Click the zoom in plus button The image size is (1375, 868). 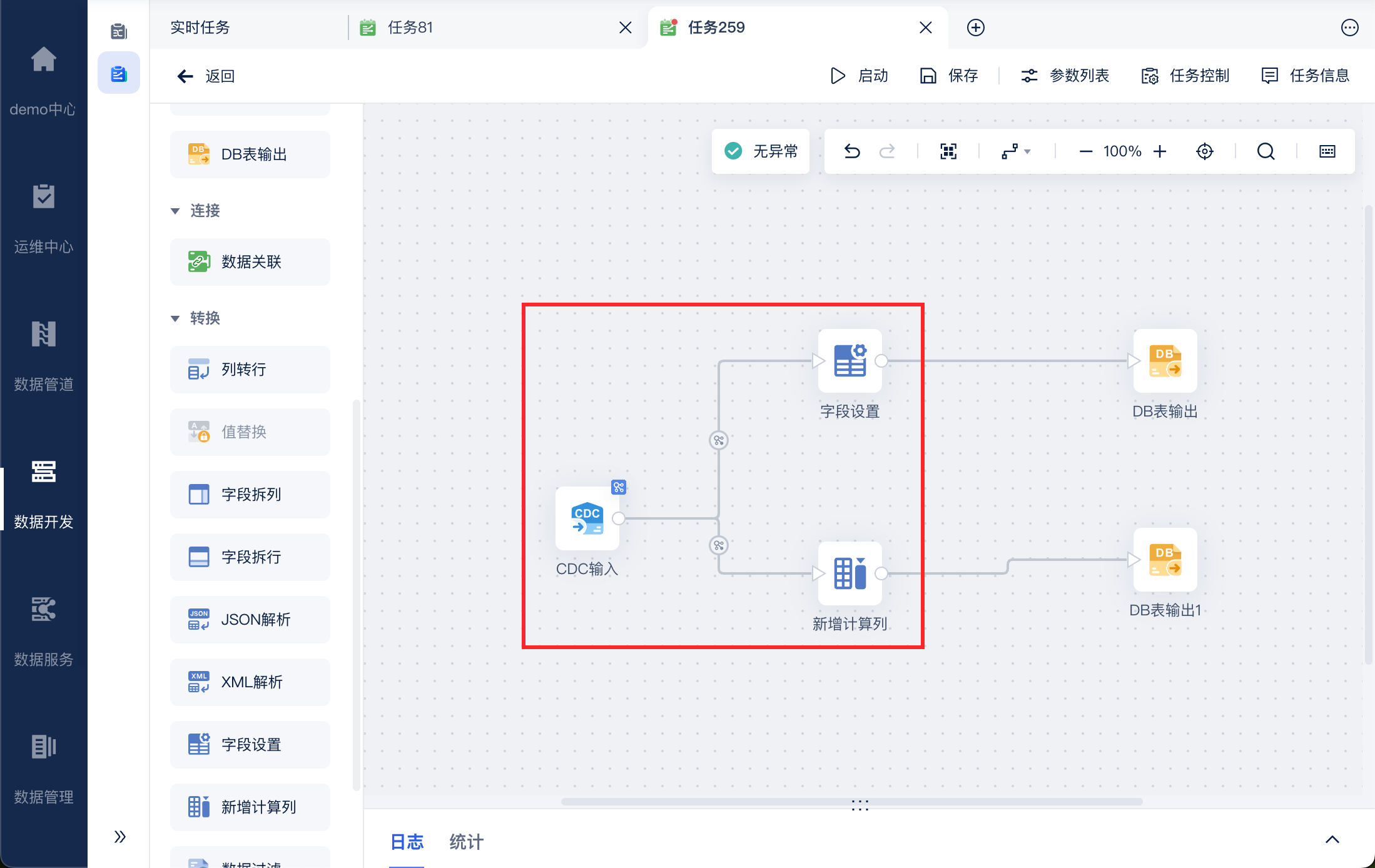coord(1160,151)
